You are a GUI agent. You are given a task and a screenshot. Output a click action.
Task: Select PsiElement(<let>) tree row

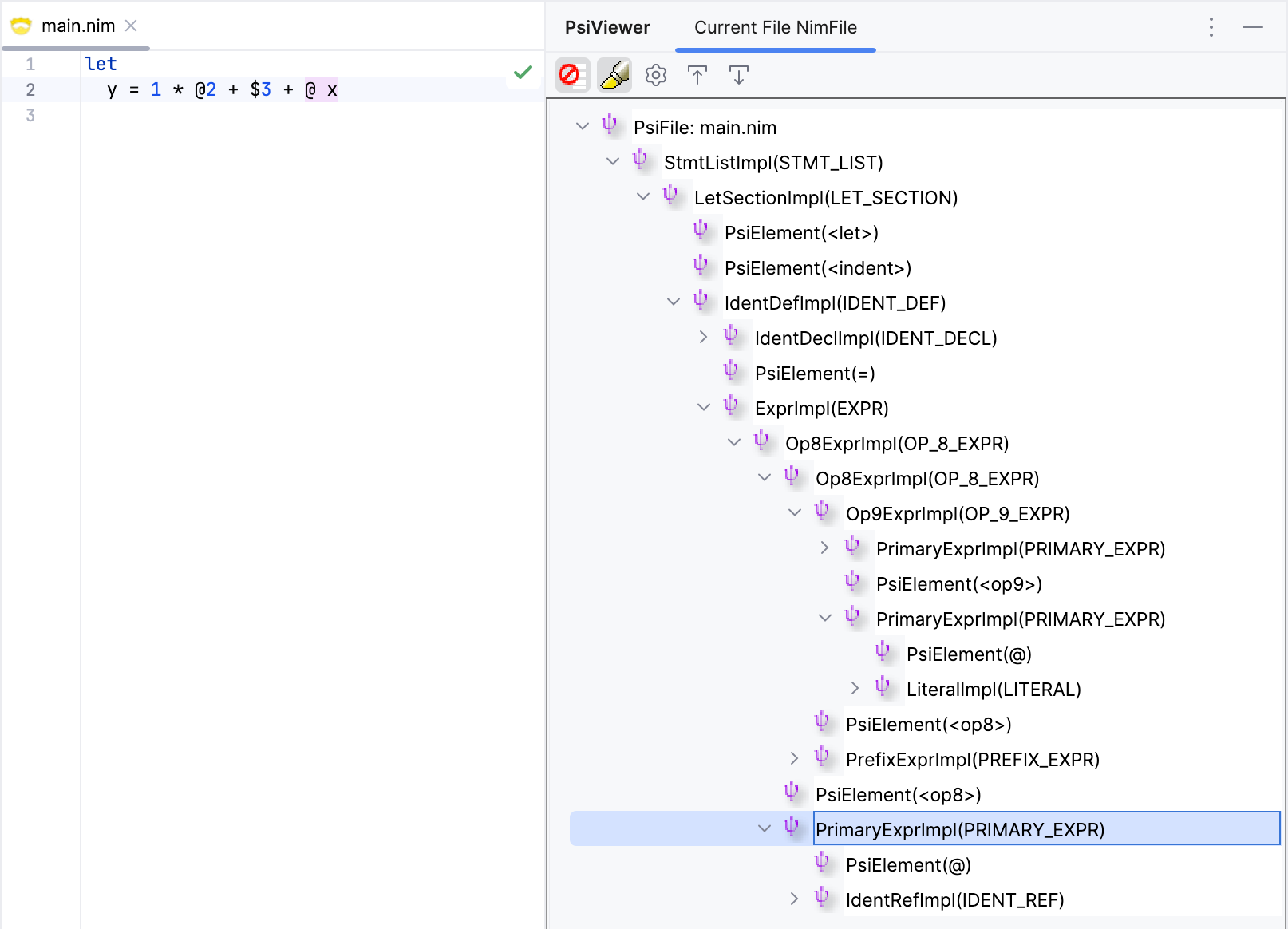tap(801, 233)
